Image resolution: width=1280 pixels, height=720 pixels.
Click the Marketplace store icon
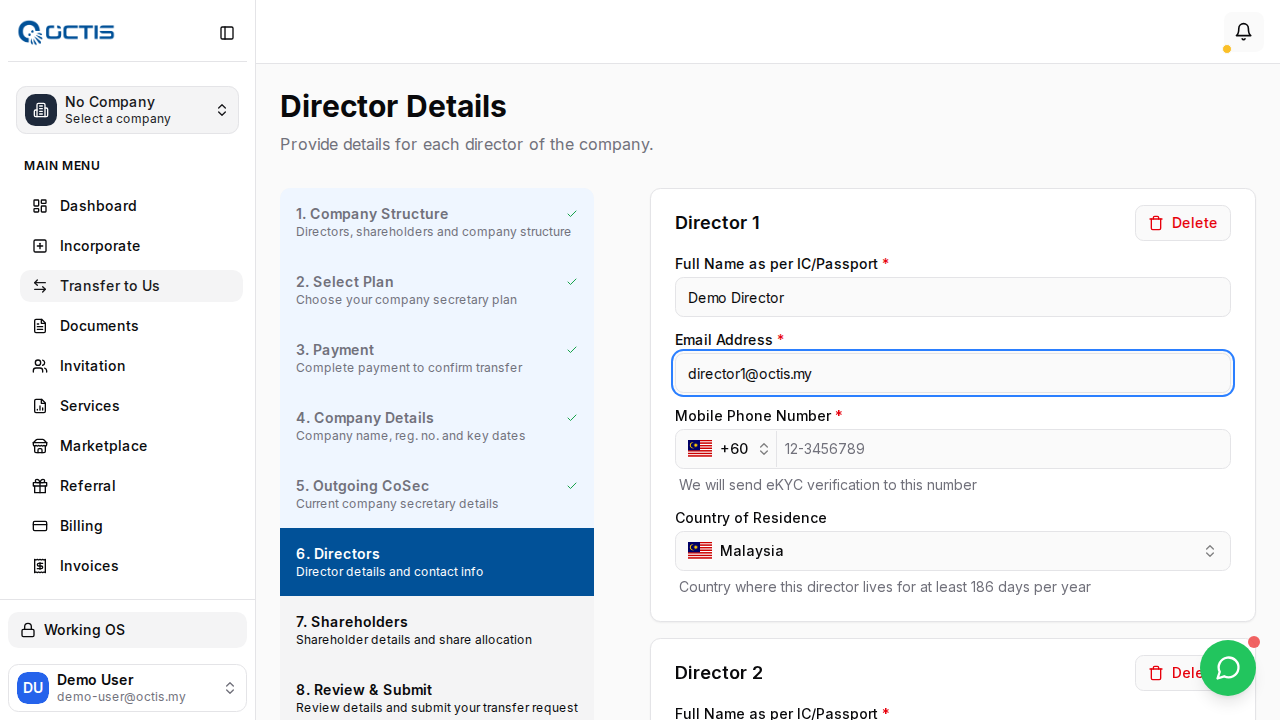point(40,446)
